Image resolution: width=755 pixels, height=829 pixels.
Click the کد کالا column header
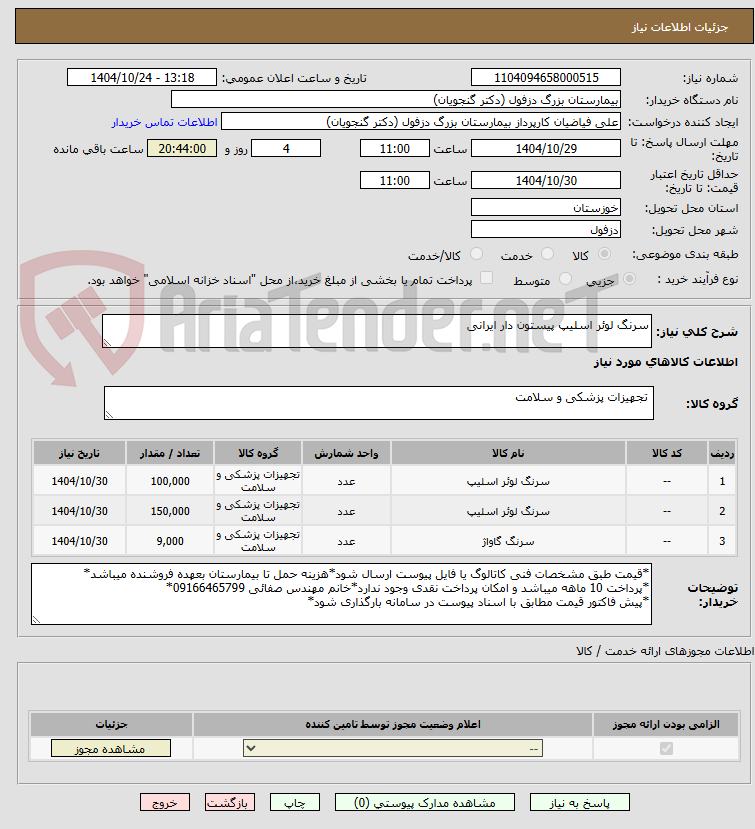click(x=667, y=453)
